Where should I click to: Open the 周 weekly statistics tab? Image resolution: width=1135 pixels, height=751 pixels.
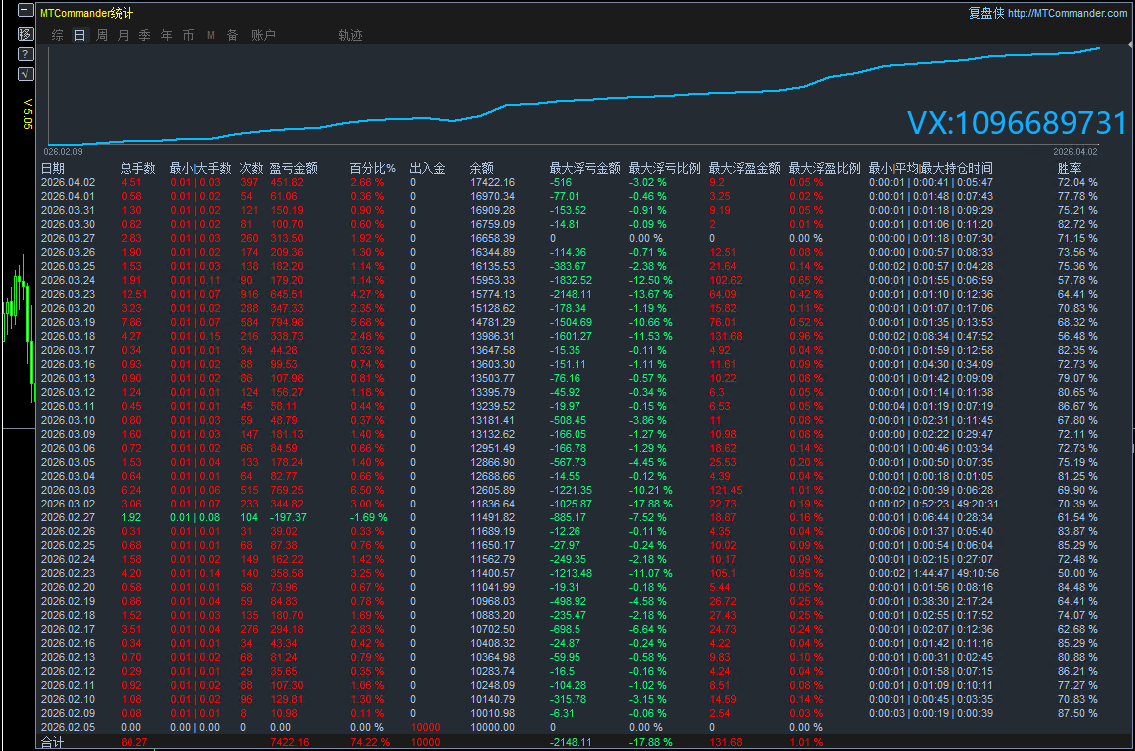[x=102, y=35]
